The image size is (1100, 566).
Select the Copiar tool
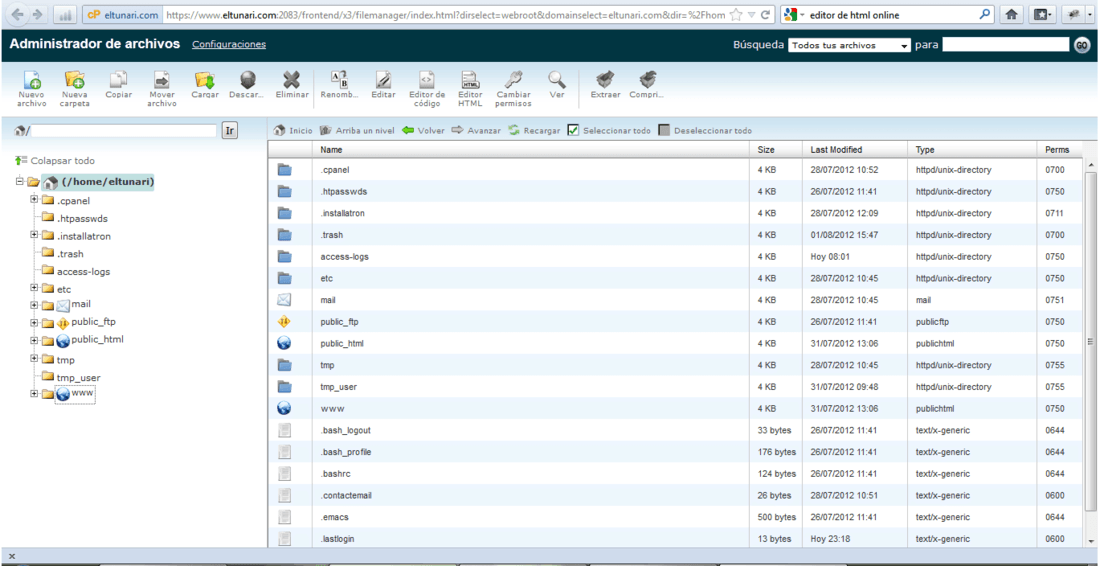(118, 85)
